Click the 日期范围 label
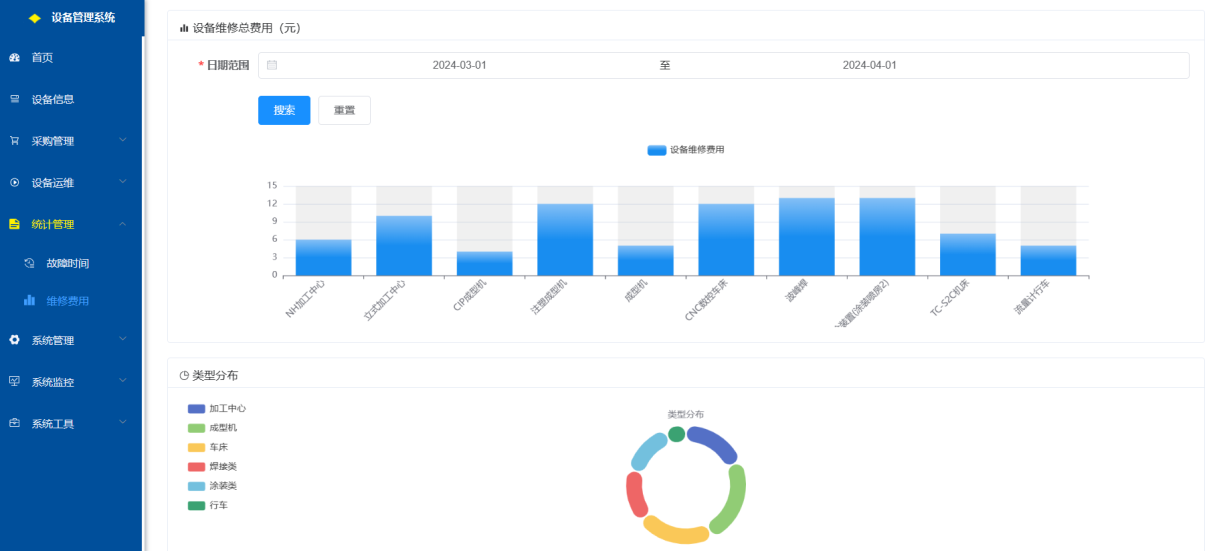Viewport: 1215px width, 551px height. coord(227,65)
